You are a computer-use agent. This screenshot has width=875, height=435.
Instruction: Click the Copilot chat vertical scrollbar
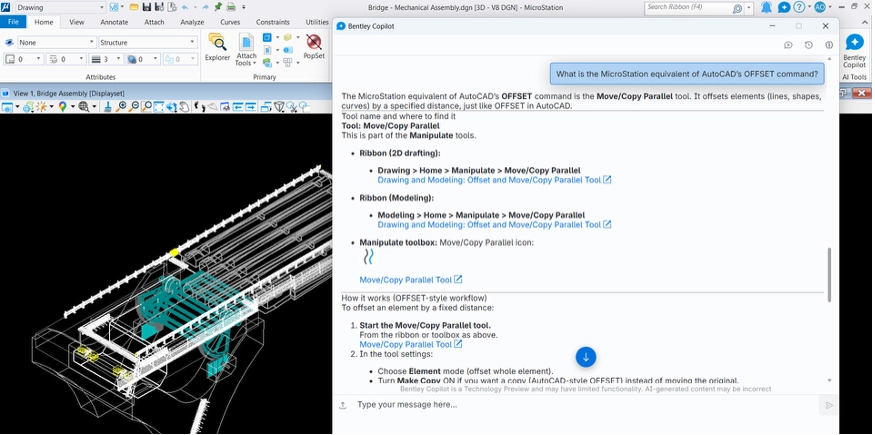[829, 274]
